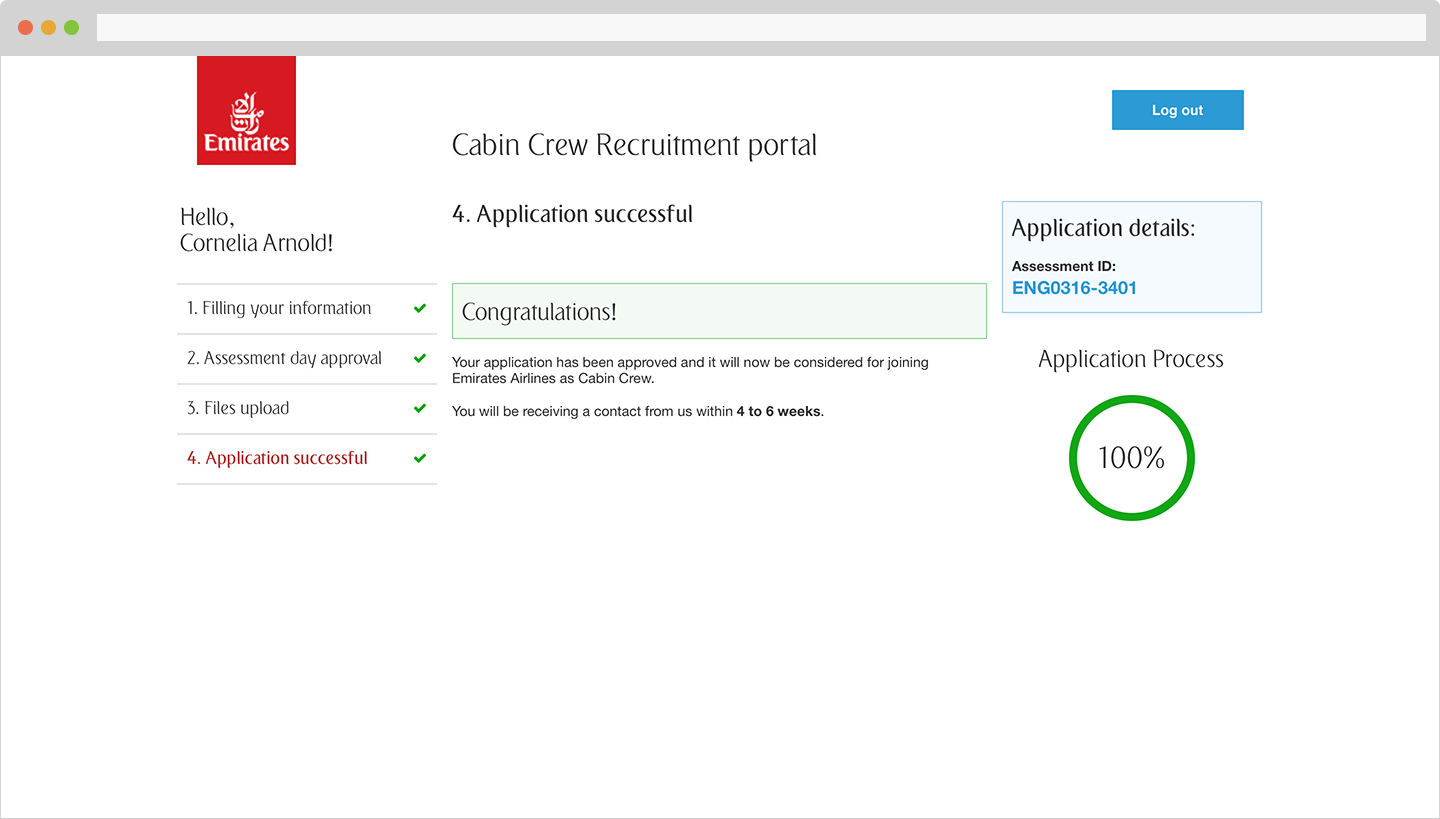The width and height of the screenshot is (1440, 819).
Task: Go to step 2. Assessment day approval
Action: (307, 359)
